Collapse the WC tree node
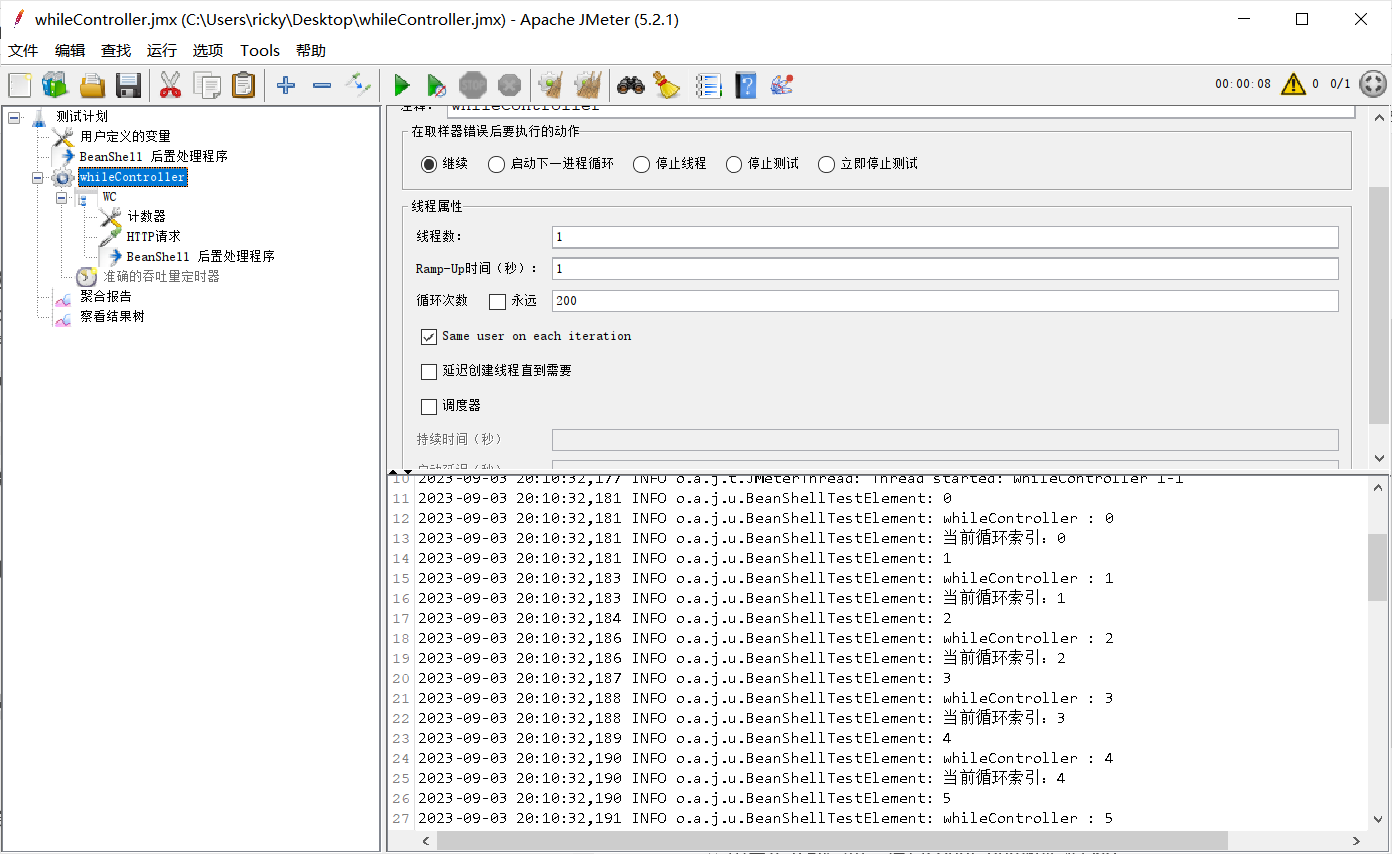 point(62,197)
